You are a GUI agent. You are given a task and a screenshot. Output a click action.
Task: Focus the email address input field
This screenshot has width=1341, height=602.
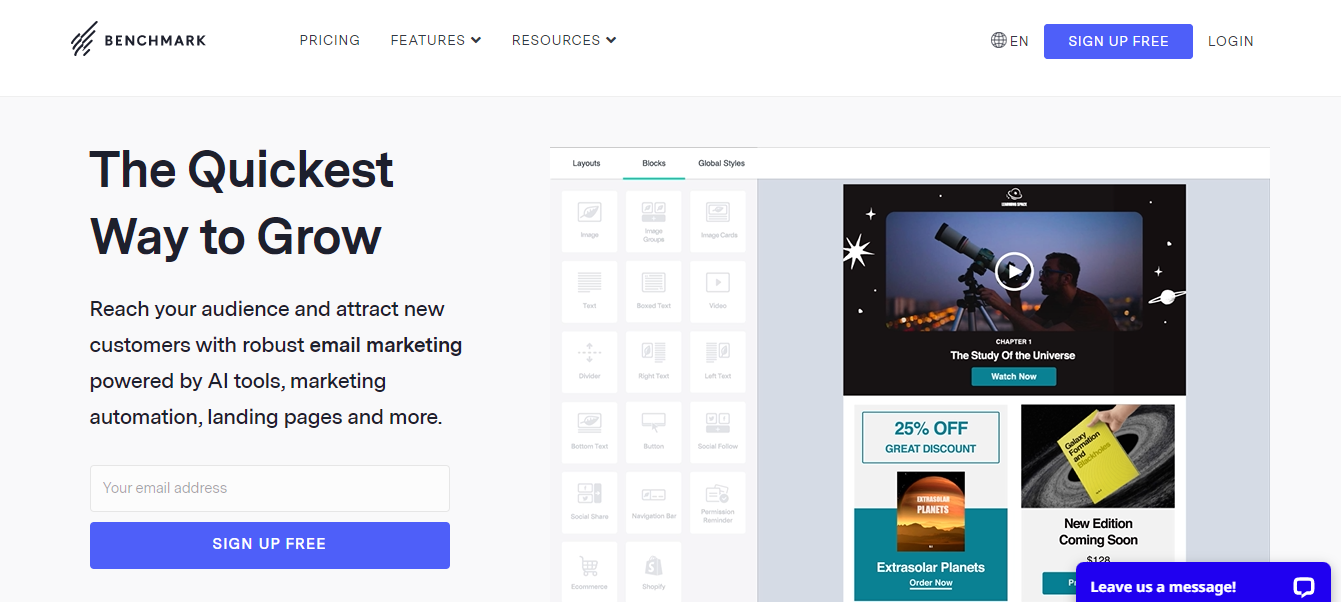(269, 488)
